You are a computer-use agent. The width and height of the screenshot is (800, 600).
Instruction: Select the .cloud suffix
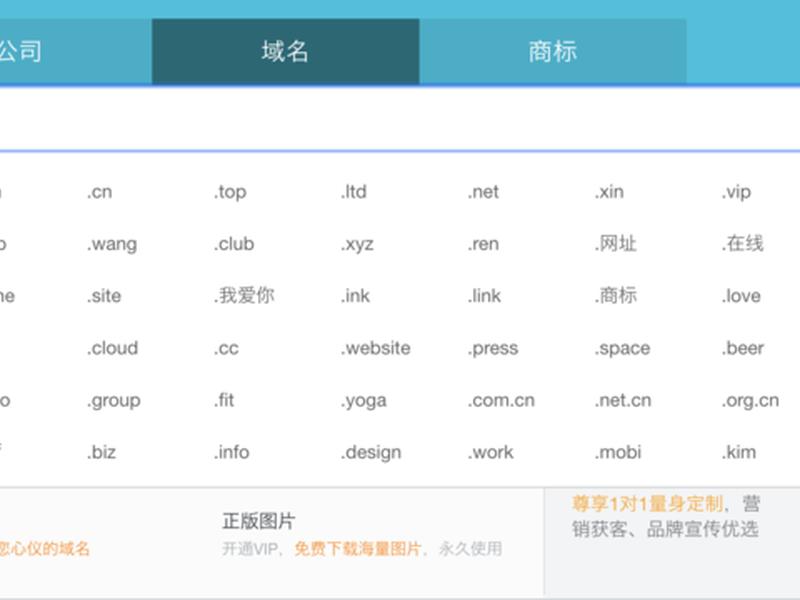pyautogui.click(x=112, y=348)
